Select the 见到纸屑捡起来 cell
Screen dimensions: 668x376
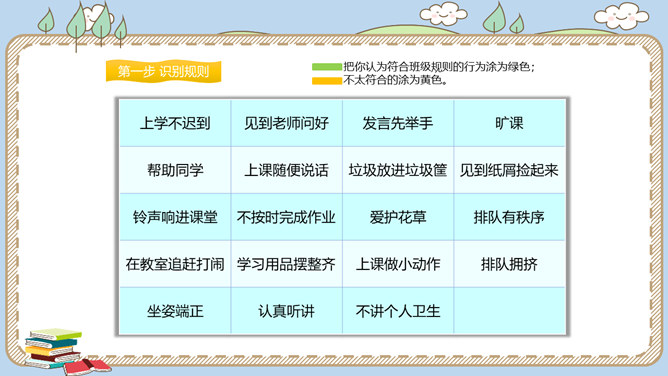pyautogui.click(x=510, y=170)
